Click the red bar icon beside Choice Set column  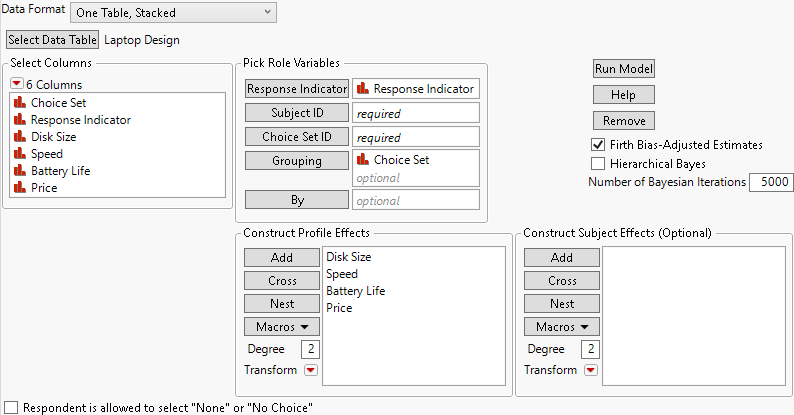pos(19,103)
